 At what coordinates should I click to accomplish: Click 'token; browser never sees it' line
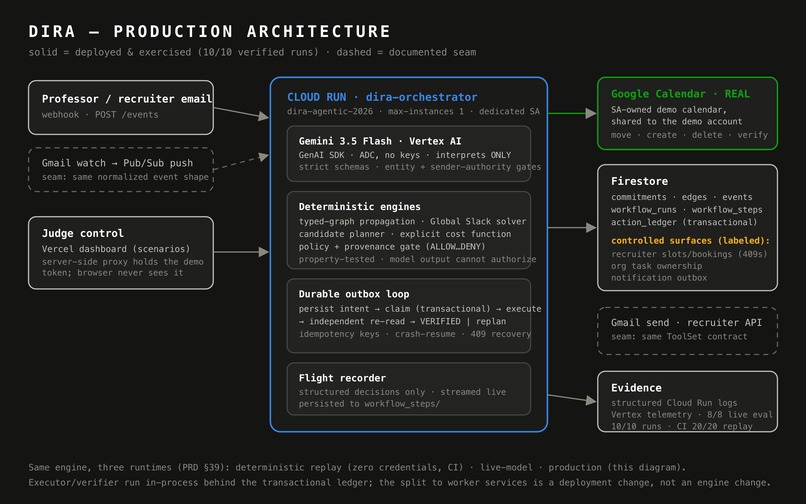[113, 273]
